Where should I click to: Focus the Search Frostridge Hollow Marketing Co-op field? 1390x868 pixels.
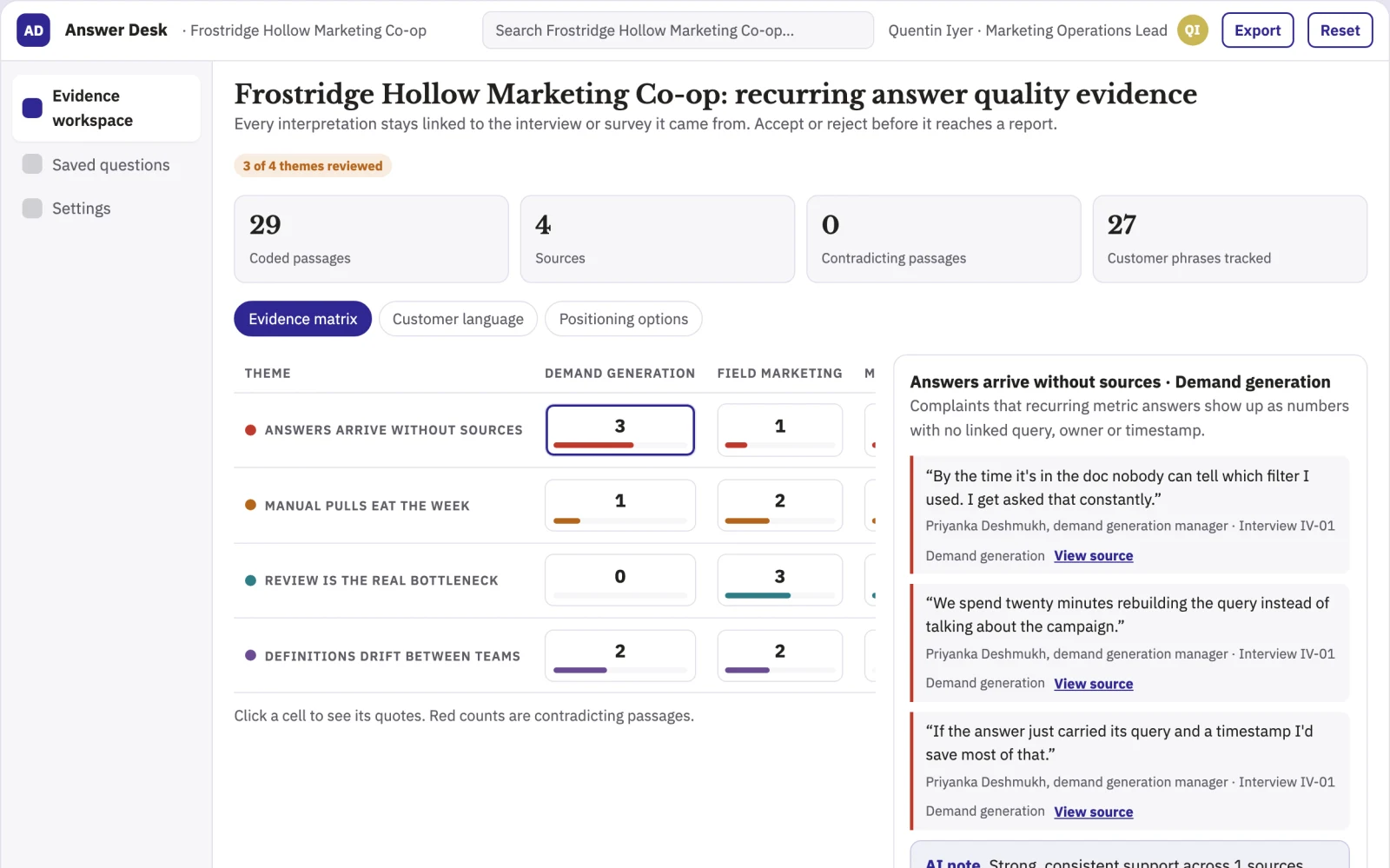click(x=678, y=30)
